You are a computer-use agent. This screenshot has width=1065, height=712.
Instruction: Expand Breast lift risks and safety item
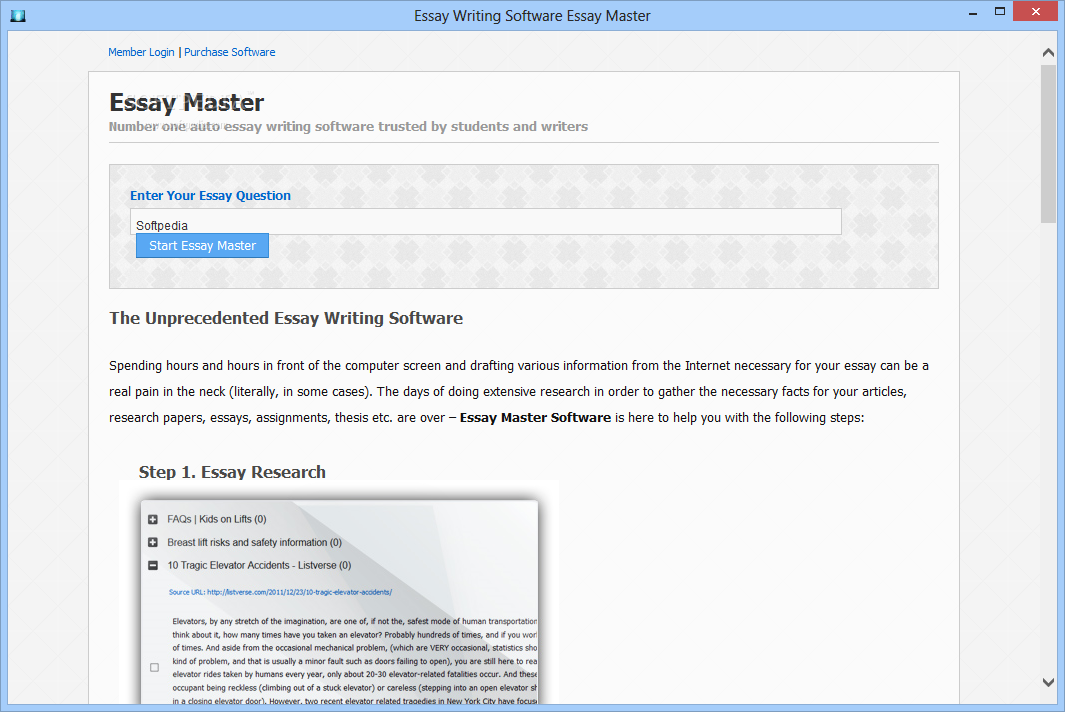click(153, 543)
